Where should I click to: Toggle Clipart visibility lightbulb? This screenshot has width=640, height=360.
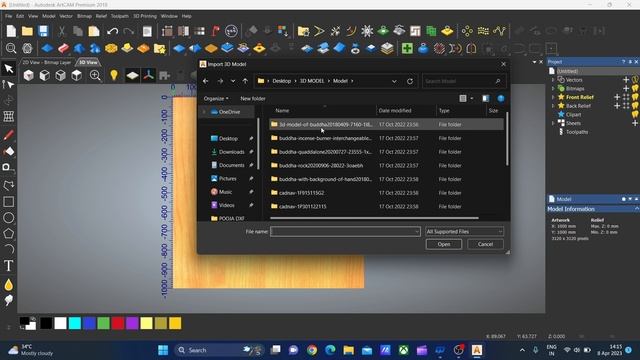click(636, 114)
